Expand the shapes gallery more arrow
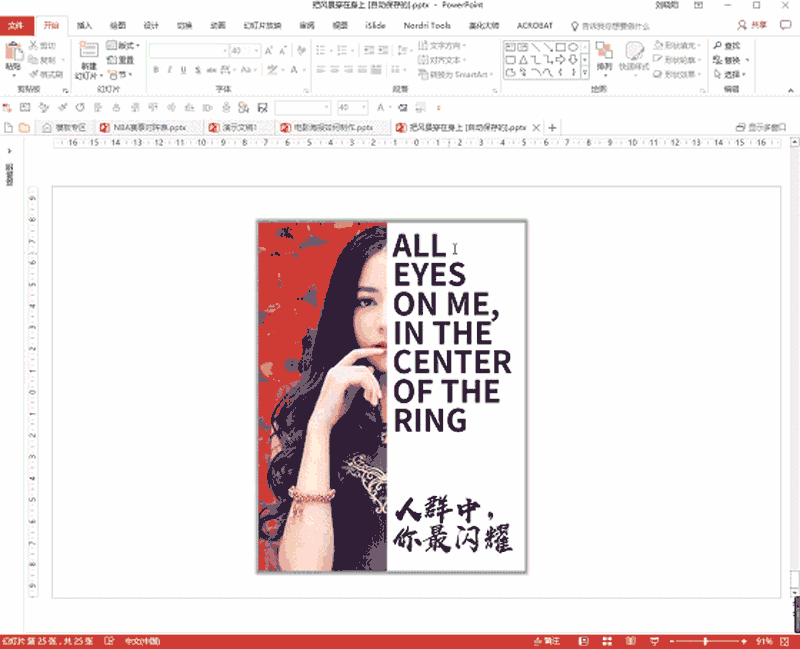 click(x=585, y=74)
